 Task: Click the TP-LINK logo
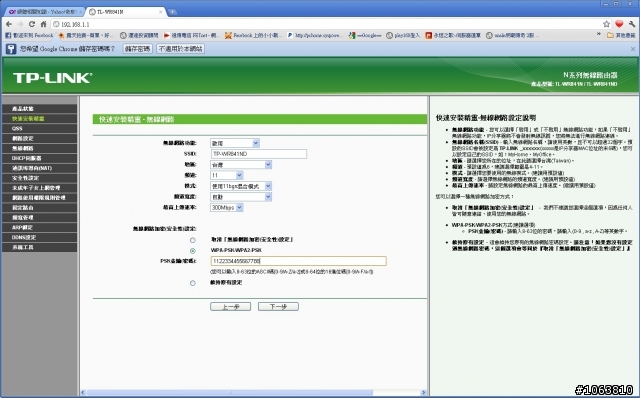53,78
